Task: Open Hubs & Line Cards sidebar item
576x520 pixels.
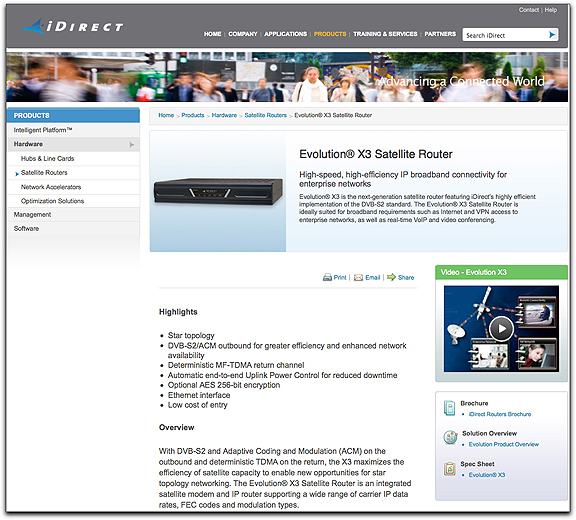Action: (x=73, y=159)
